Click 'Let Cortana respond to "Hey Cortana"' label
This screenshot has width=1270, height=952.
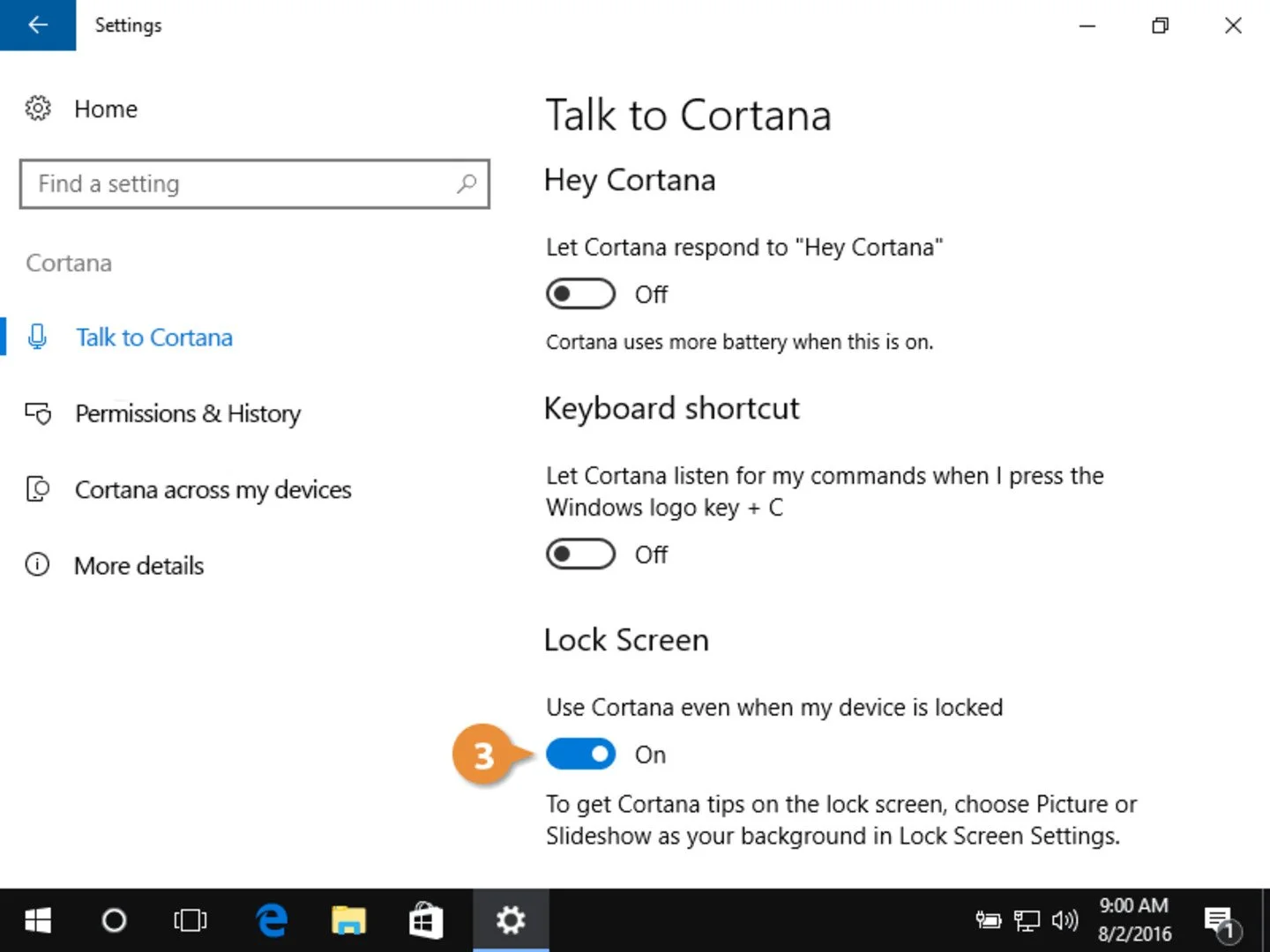(744, 248)
